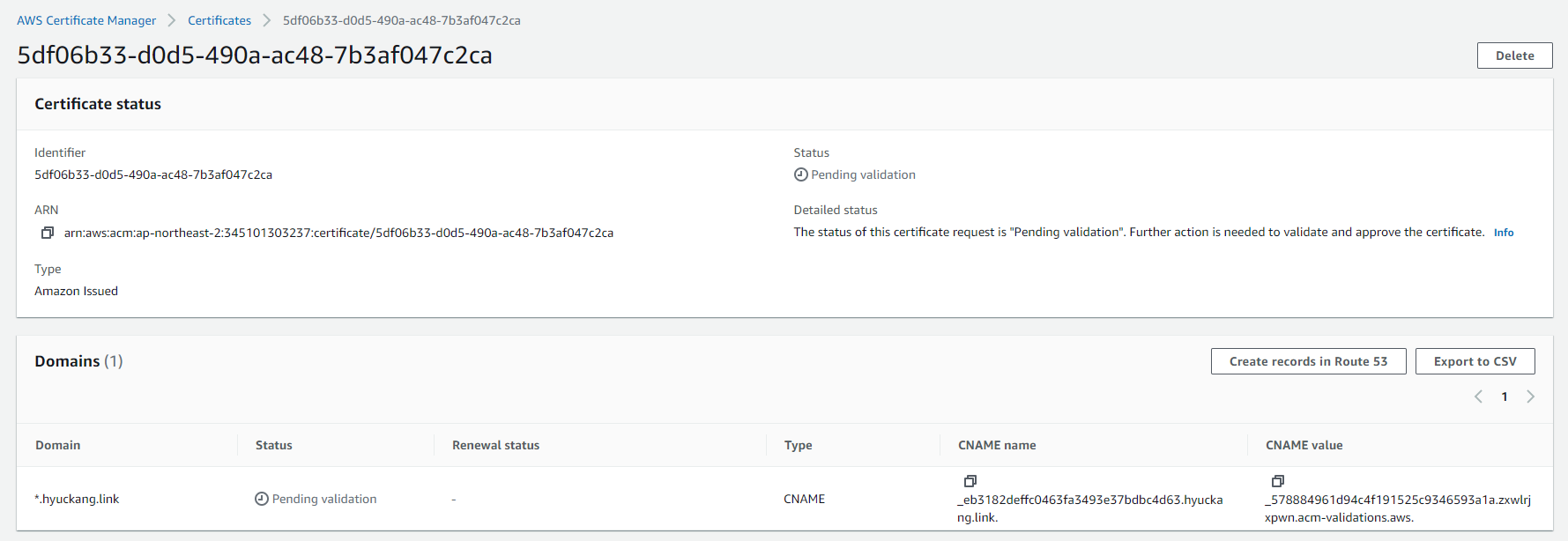Copy the CNAME value record
This screenshot has width=1568, height=541.
[1277, 481]
